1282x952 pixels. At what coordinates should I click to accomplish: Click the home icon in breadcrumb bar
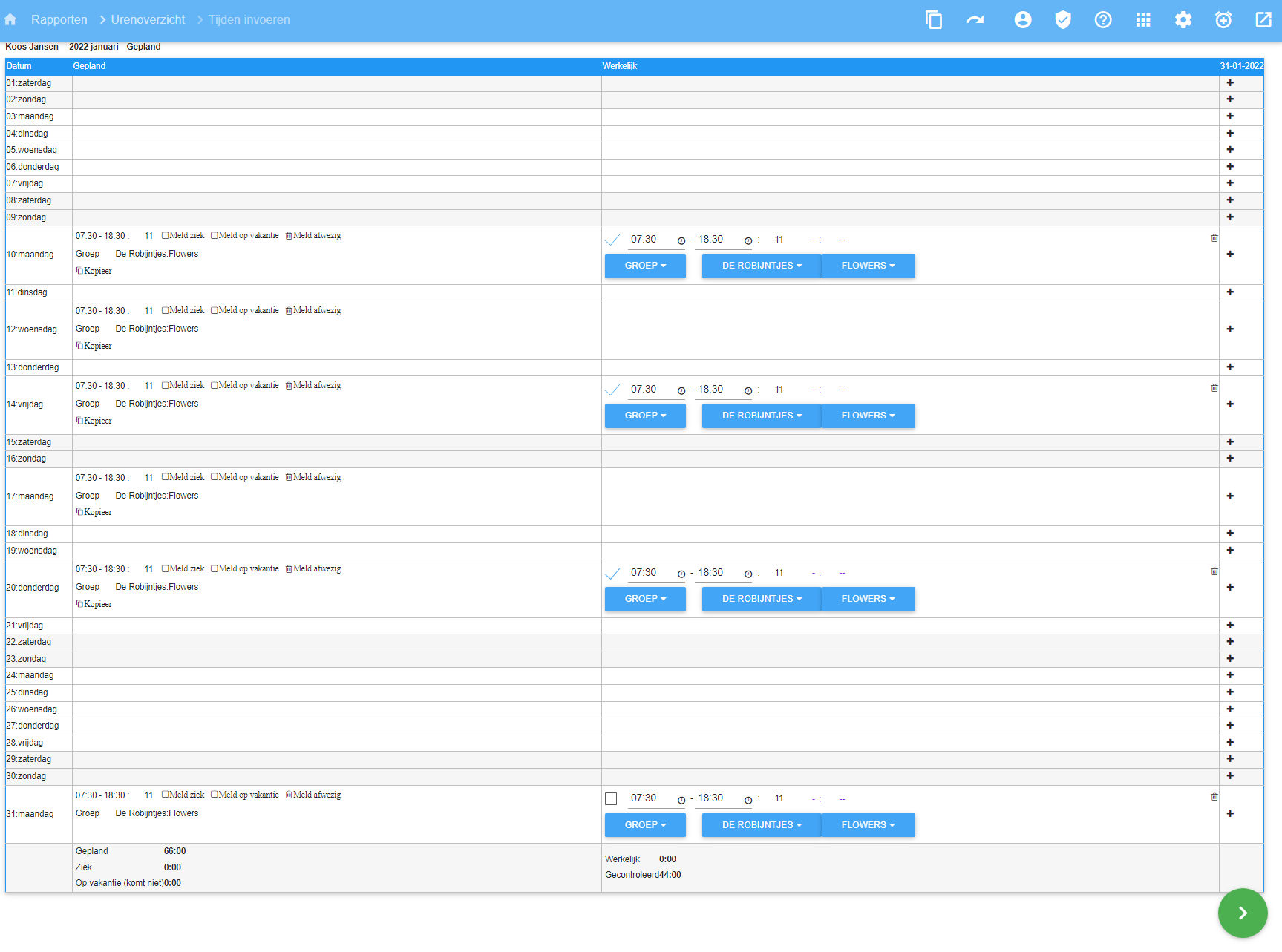[x=10, y=20]
